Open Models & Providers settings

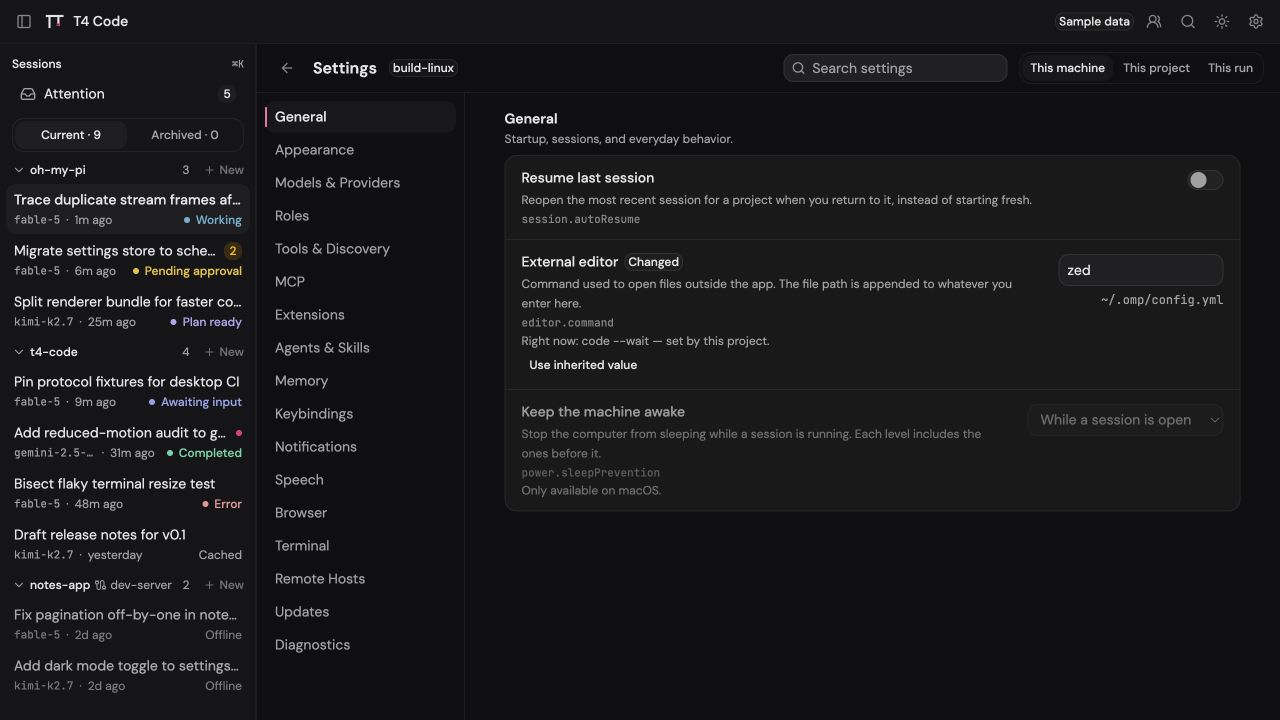tap(360, 183)
